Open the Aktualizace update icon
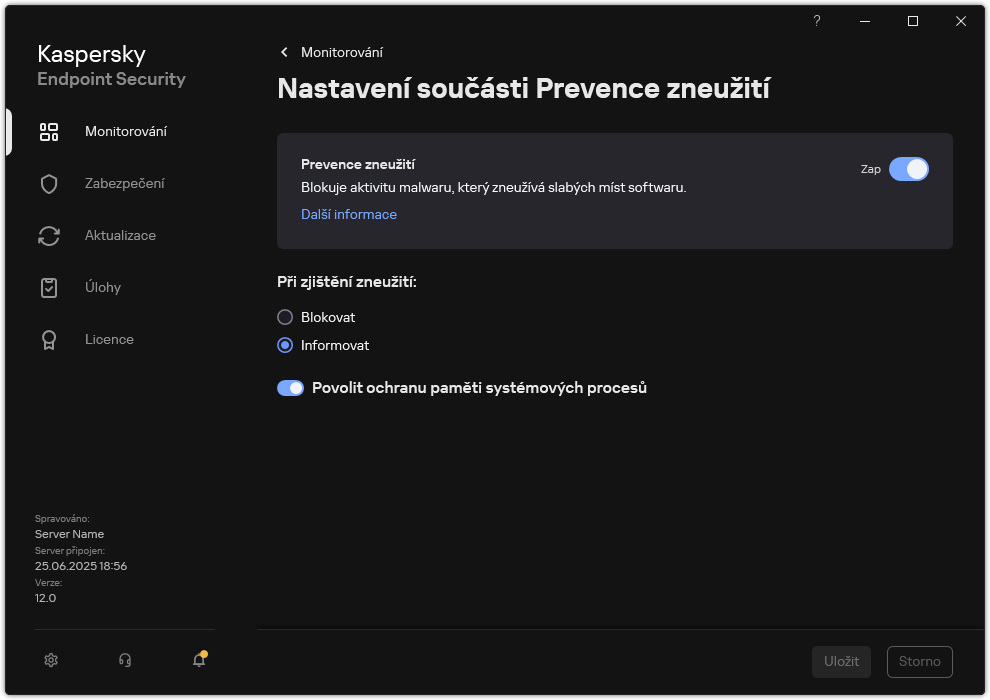 coord(49,235)
